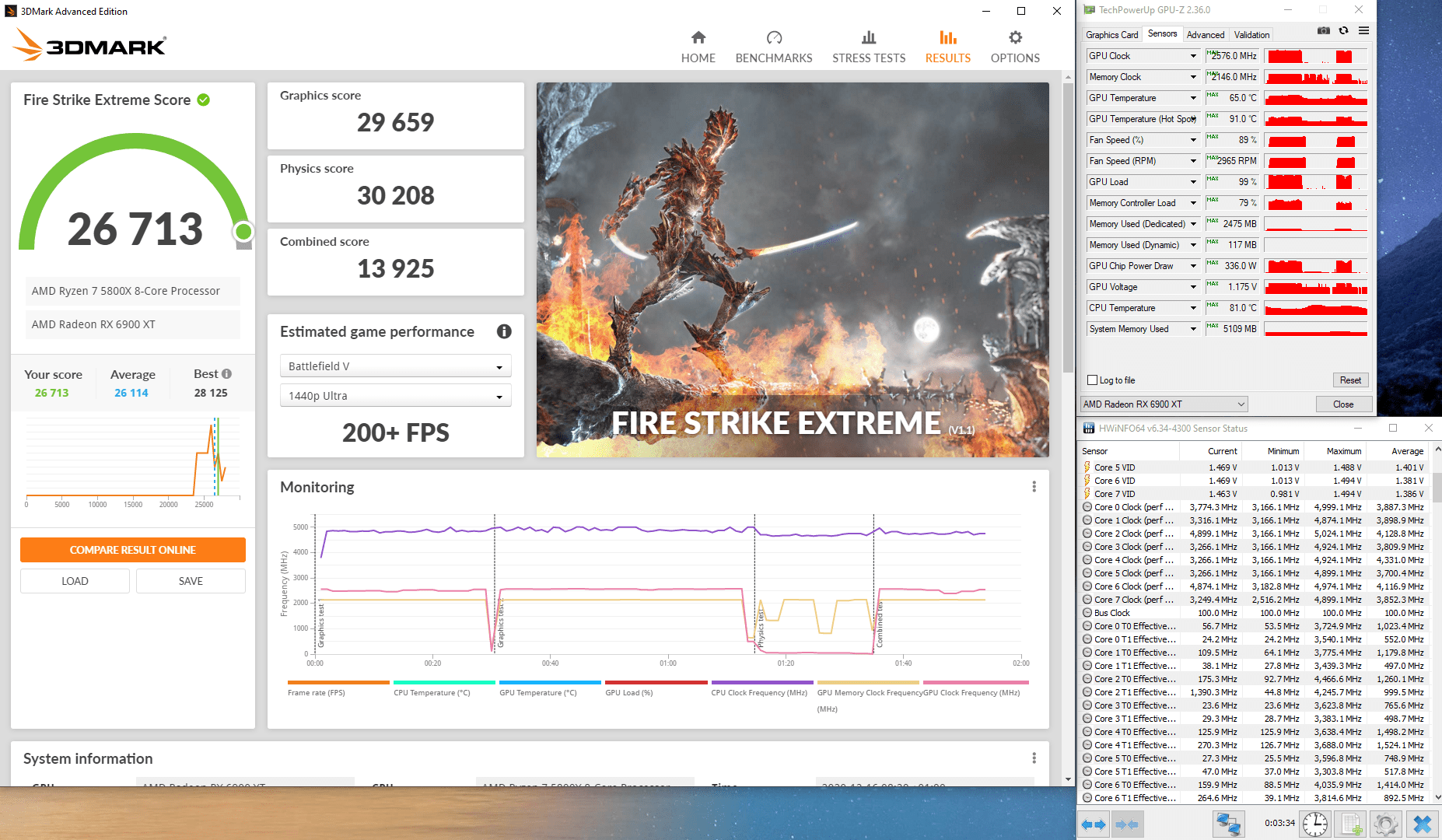
Task: Open the RESULTS section in 3DMark
Action: pos(947,47)
